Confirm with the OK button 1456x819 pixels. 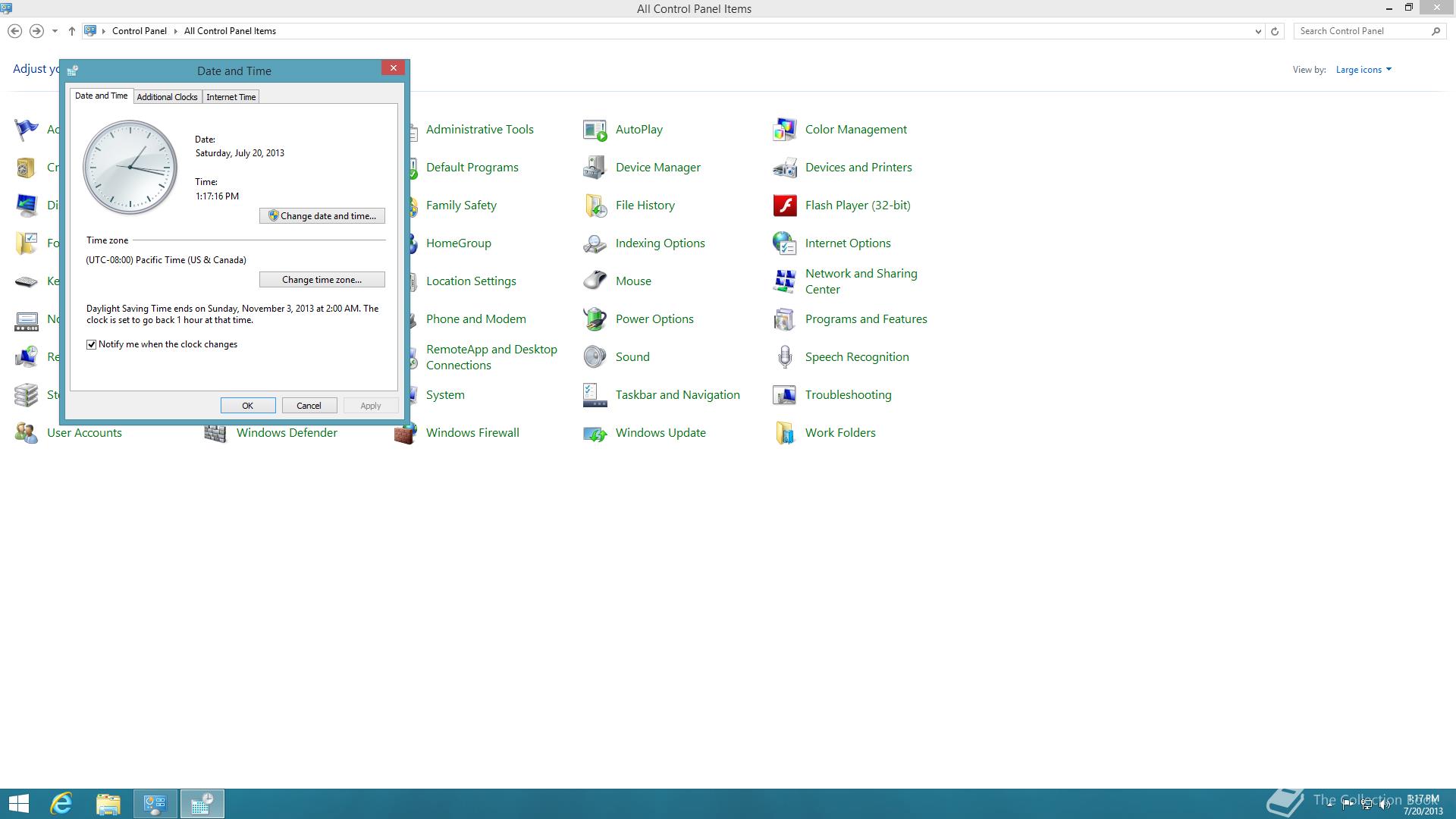248,406
